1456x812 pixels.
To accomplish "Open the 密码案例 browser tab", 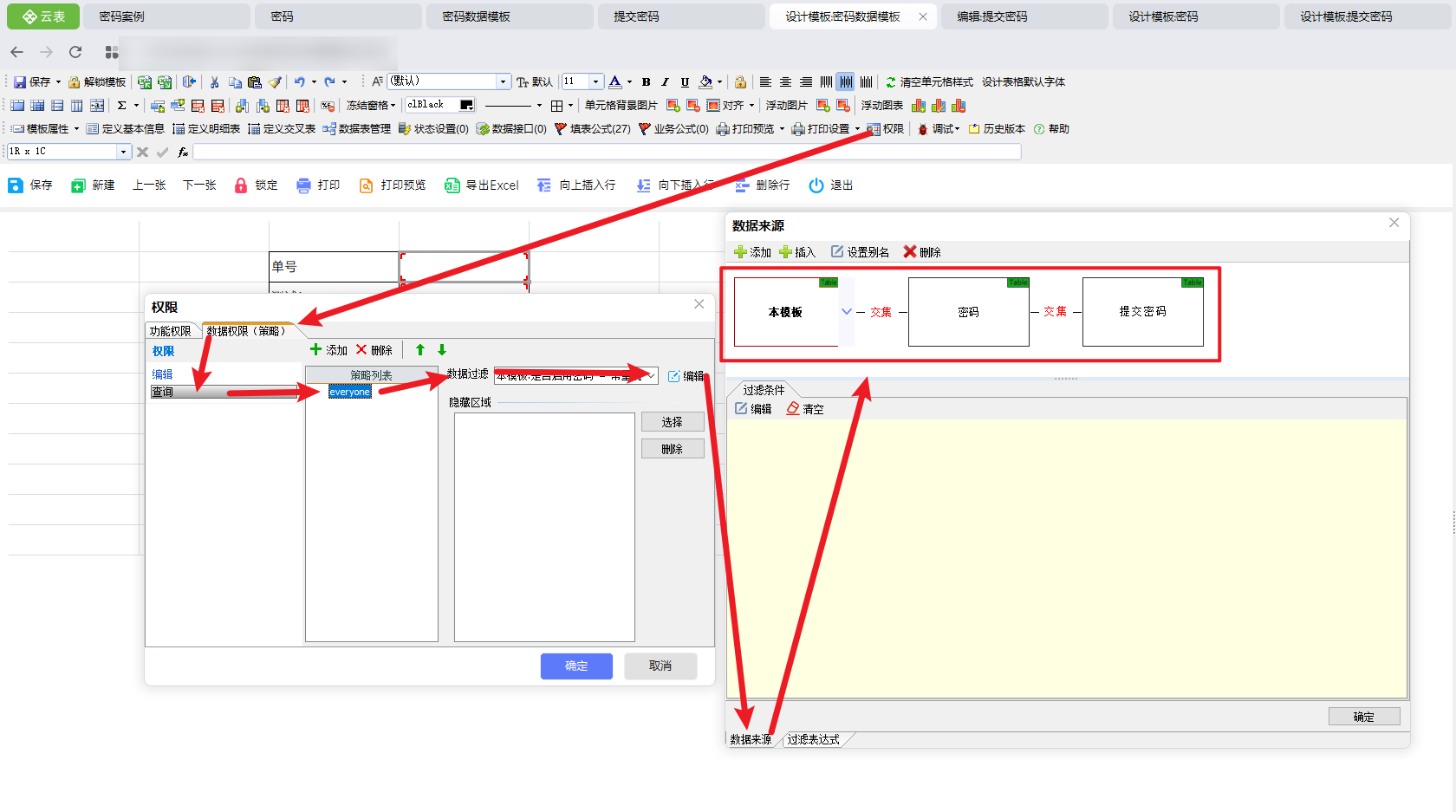I will pyautogui.click(x=166, y=16).
